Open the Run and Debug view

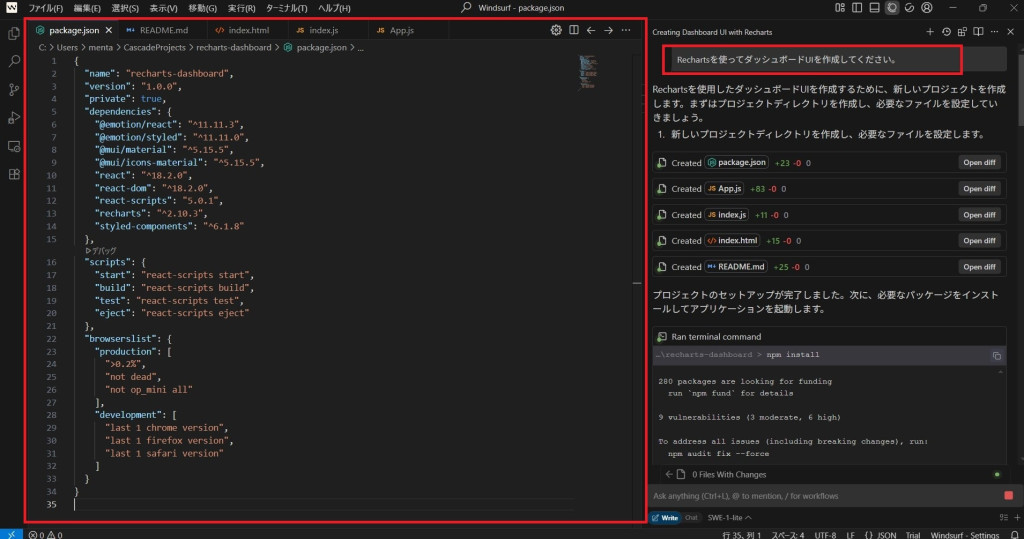coord(14,118)
